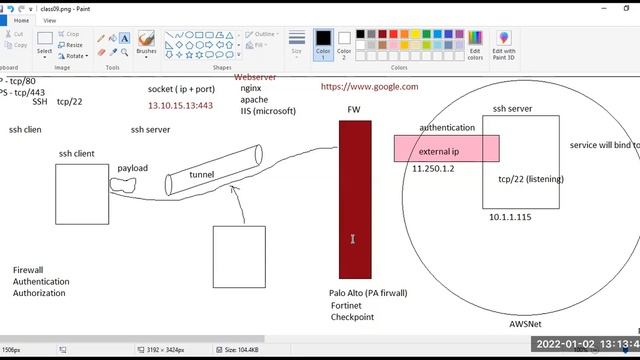The image size is (640, 360).
Task: Click the https://www.google.com text on canvas
Action: (x=369, y=87)
